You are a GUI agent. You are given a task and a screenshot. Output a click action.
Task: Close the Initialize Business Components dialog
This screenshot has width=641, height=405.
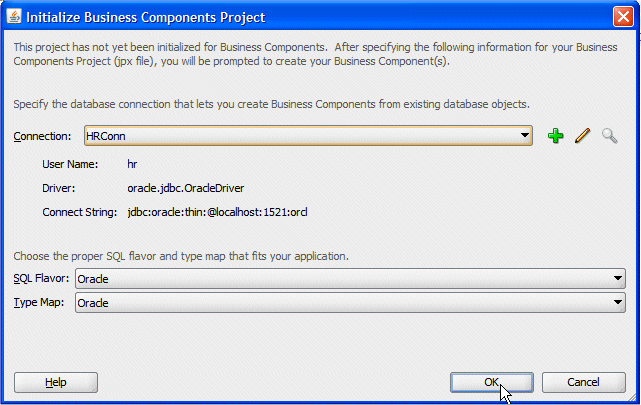coord(623,17)
